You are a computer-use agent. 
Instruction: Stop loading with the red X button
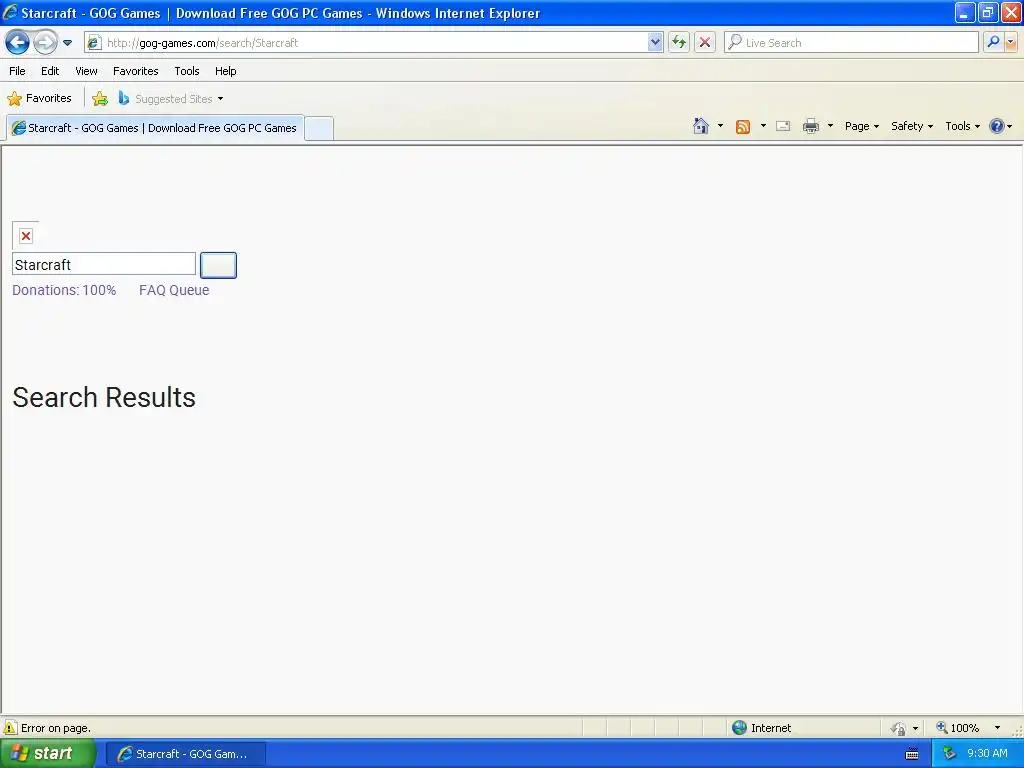tap(705, 42)
